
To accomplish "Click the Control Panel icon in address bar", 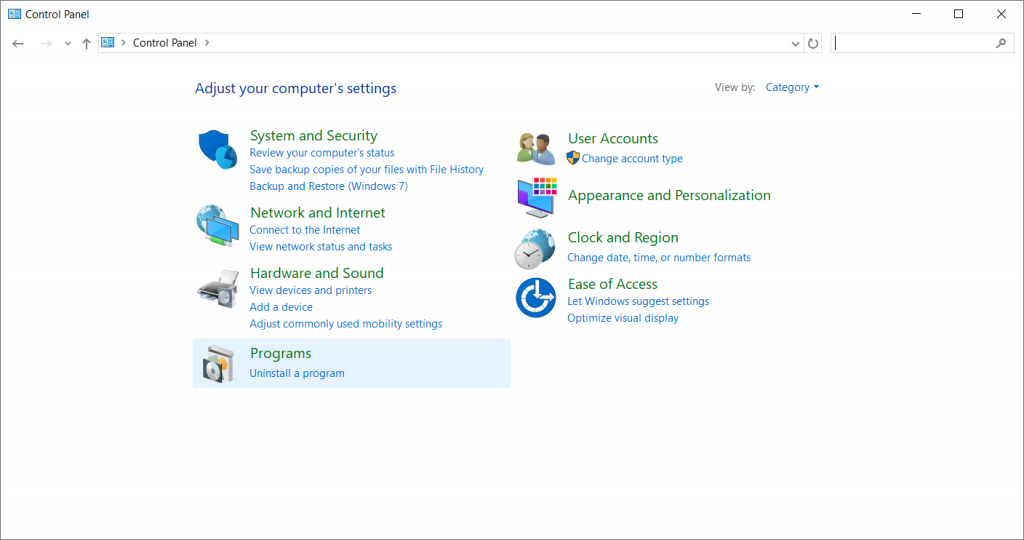I will tap(108, 42).
